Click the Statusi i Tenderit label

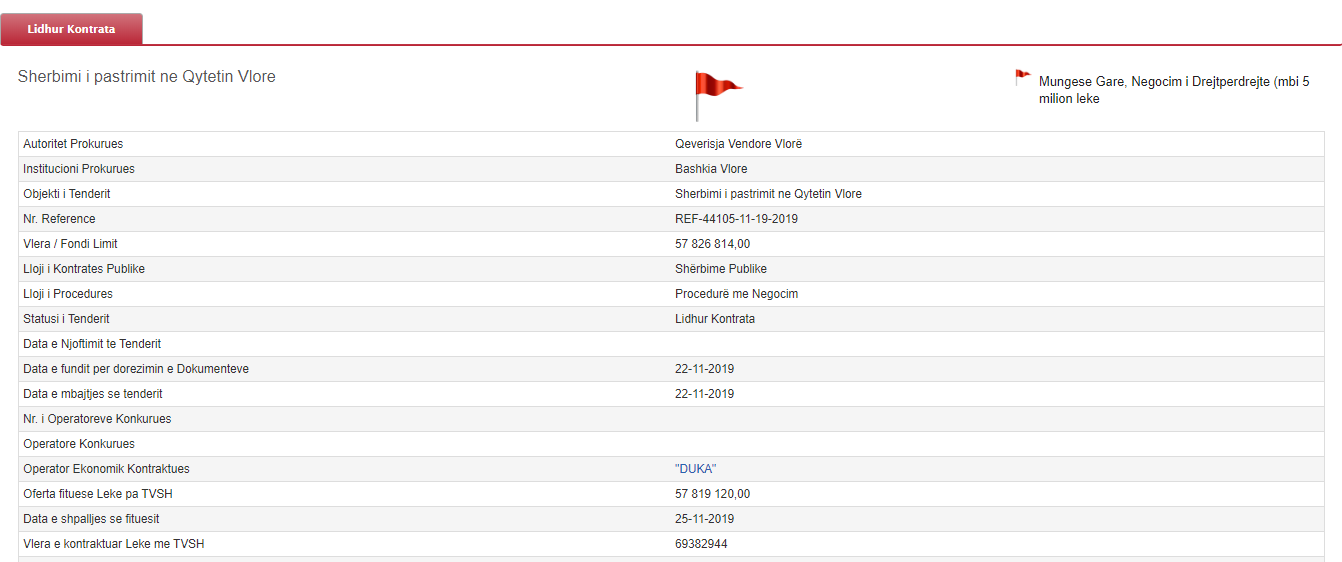tap(67, 319)
